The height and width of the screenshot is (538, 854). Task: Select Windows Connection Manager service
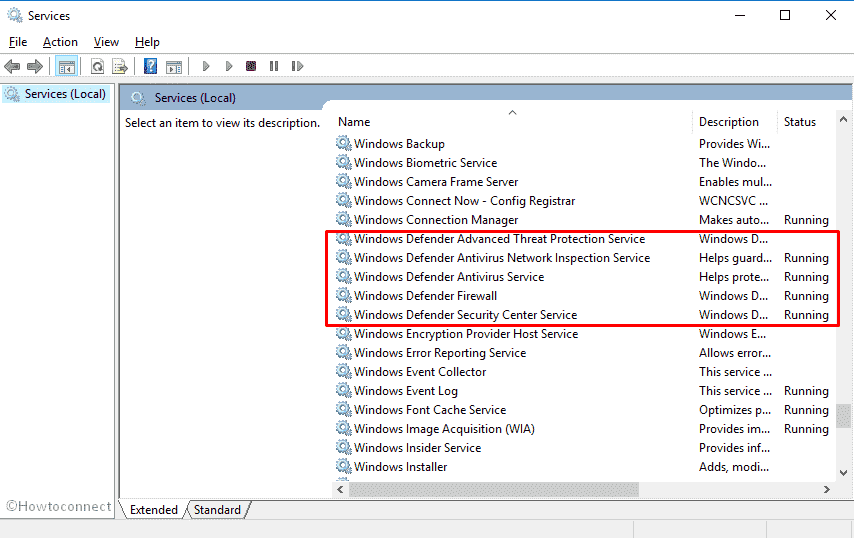436,220
